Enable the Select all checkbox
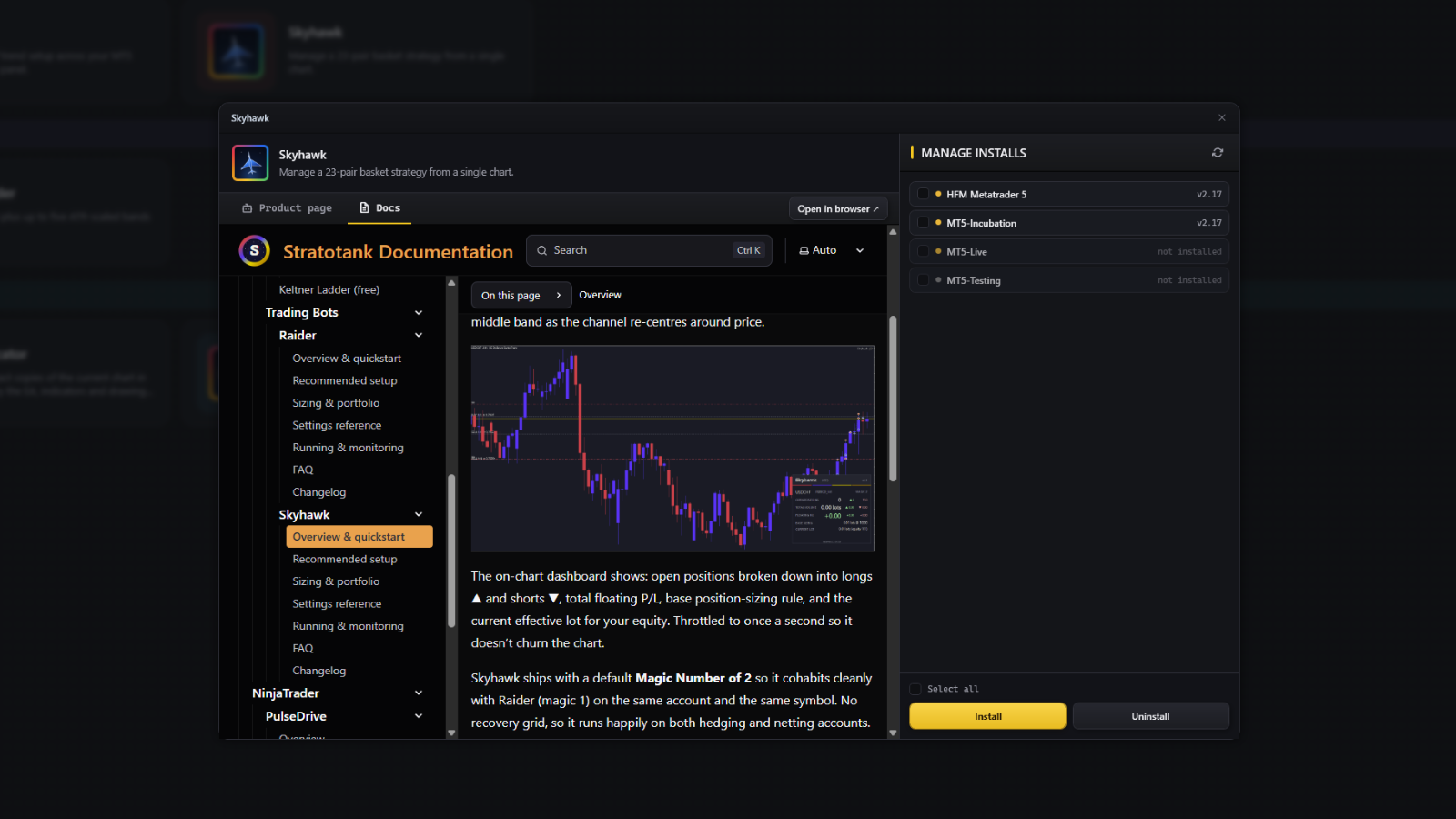 [x=915, y=689]
